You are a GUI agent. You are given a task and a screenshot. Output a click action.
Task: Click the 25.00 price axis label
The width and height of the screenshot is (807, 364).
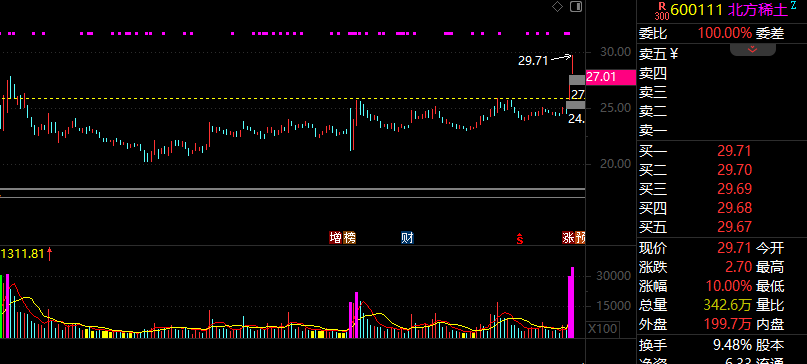click(x=616, y=108)
